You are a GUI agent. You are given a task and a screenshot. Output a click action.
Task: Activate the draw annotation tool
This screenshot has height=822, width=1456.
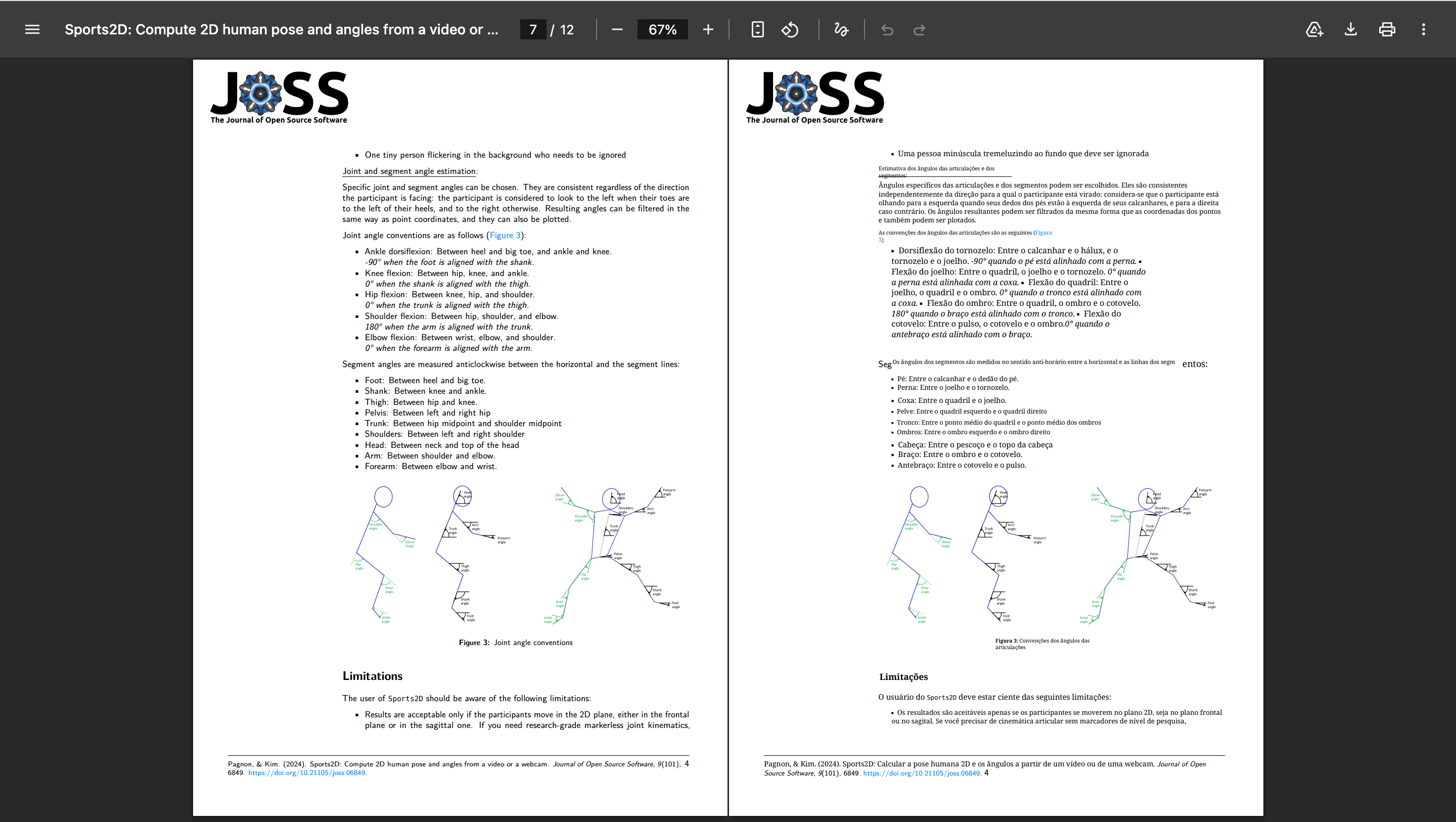pyautogui.click(x=841, y=29)
